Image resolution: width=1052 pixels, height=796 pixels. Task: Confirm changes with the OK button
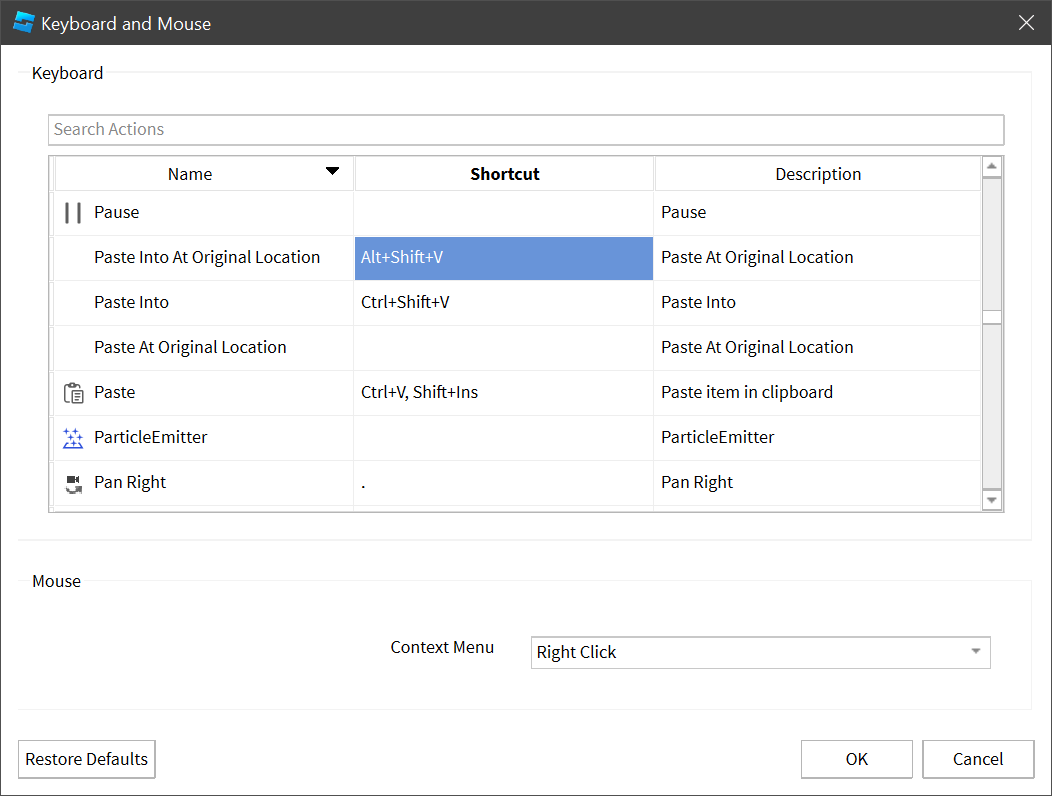point(856,759)
